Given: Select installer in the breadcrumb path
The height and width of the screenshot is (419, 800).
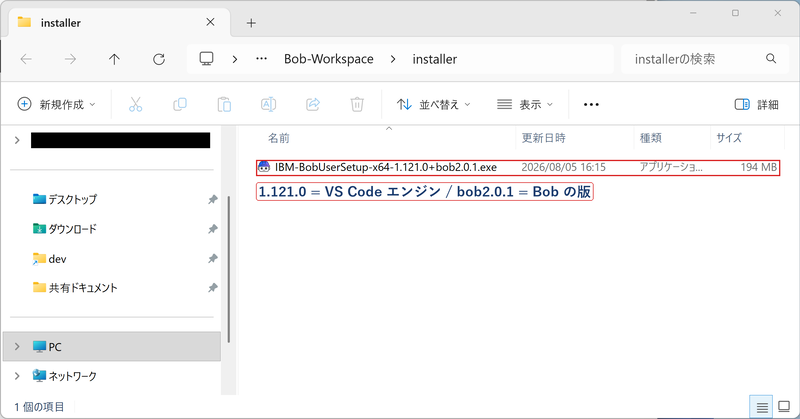Looking at the screenshot, I should pyautogui.click(x=435, y=59).
